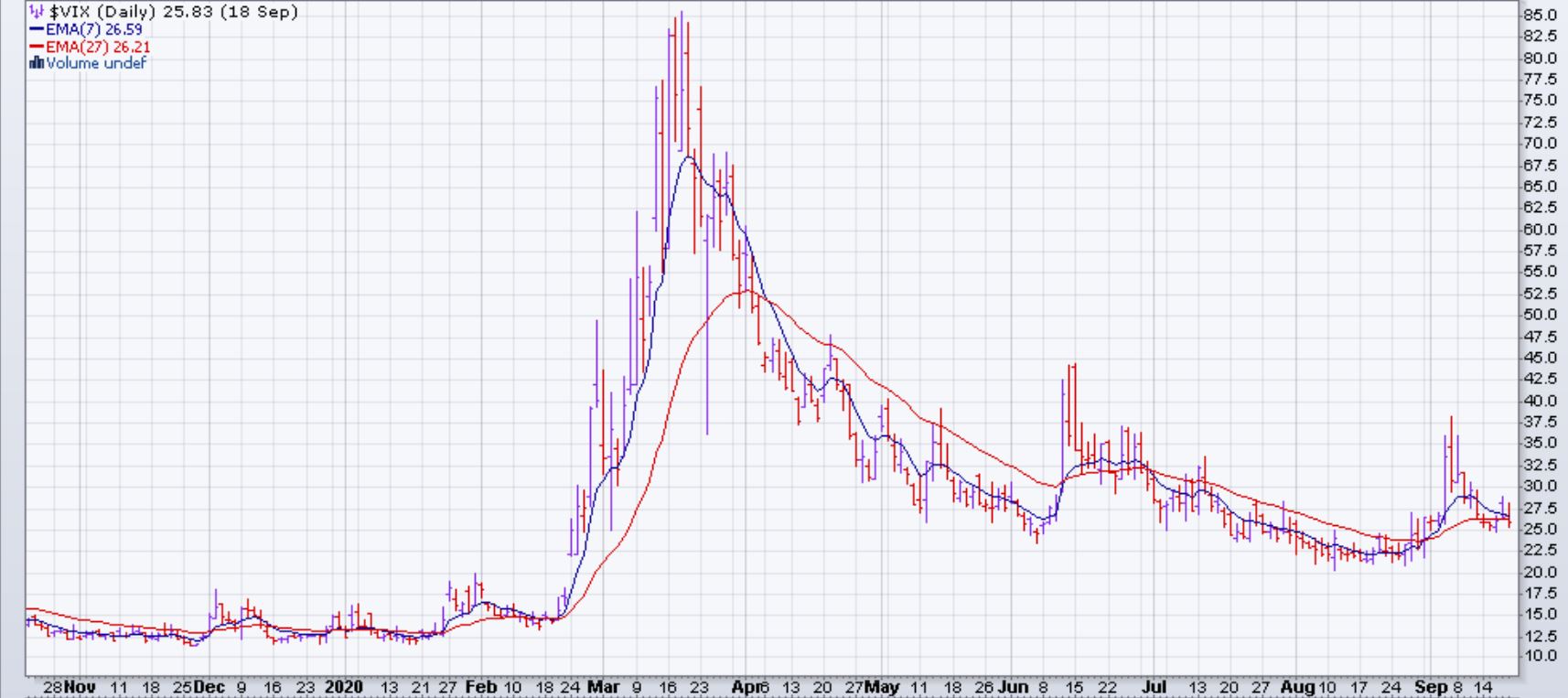The height and width of the screenshot is (698, 1568).
Task: Pick the Dec label on the date axis
Action: pos(210,686)
